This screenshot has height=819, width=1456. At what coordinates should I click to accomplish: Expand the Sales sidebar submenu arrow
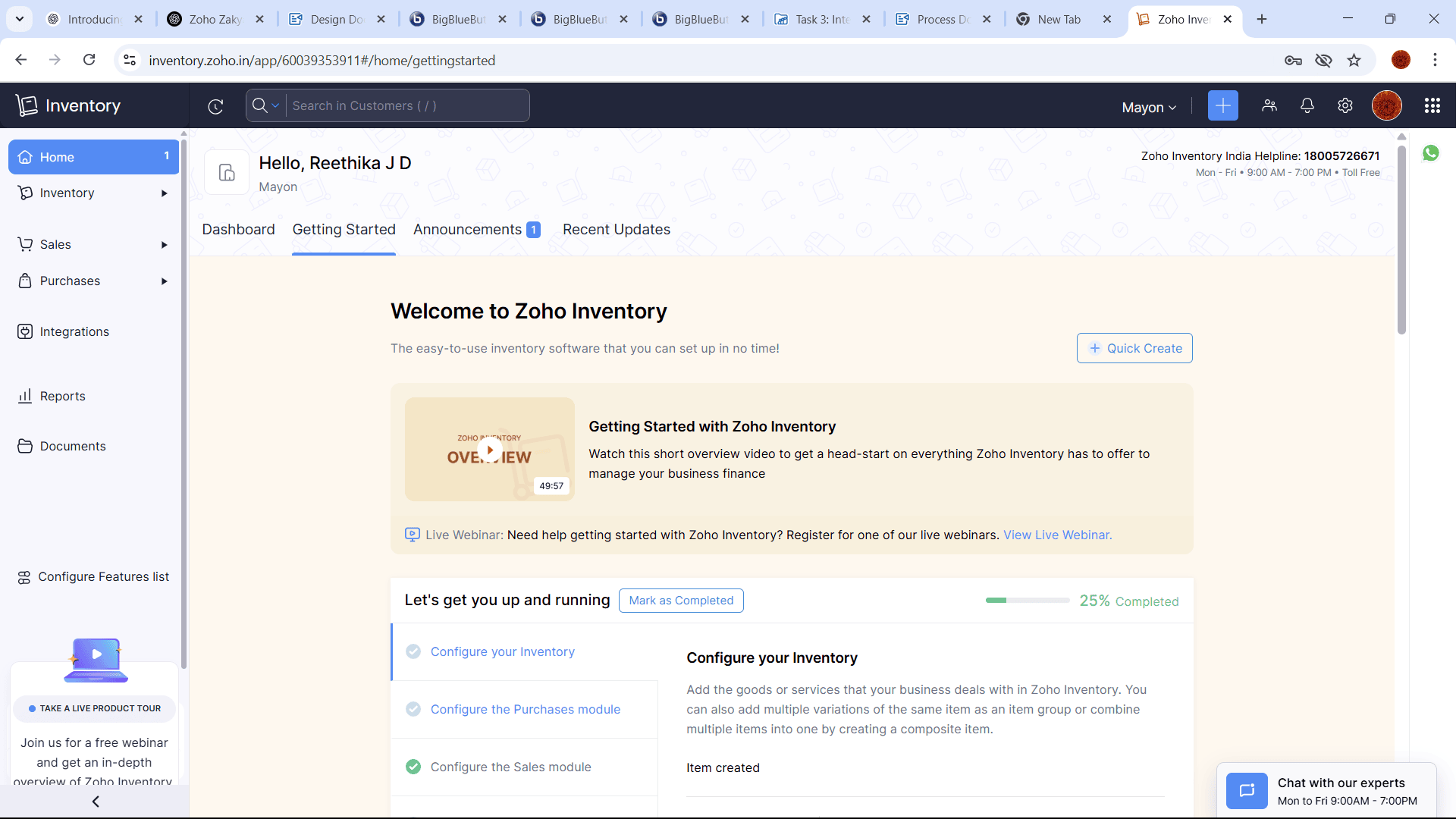(x=165, y=245)
